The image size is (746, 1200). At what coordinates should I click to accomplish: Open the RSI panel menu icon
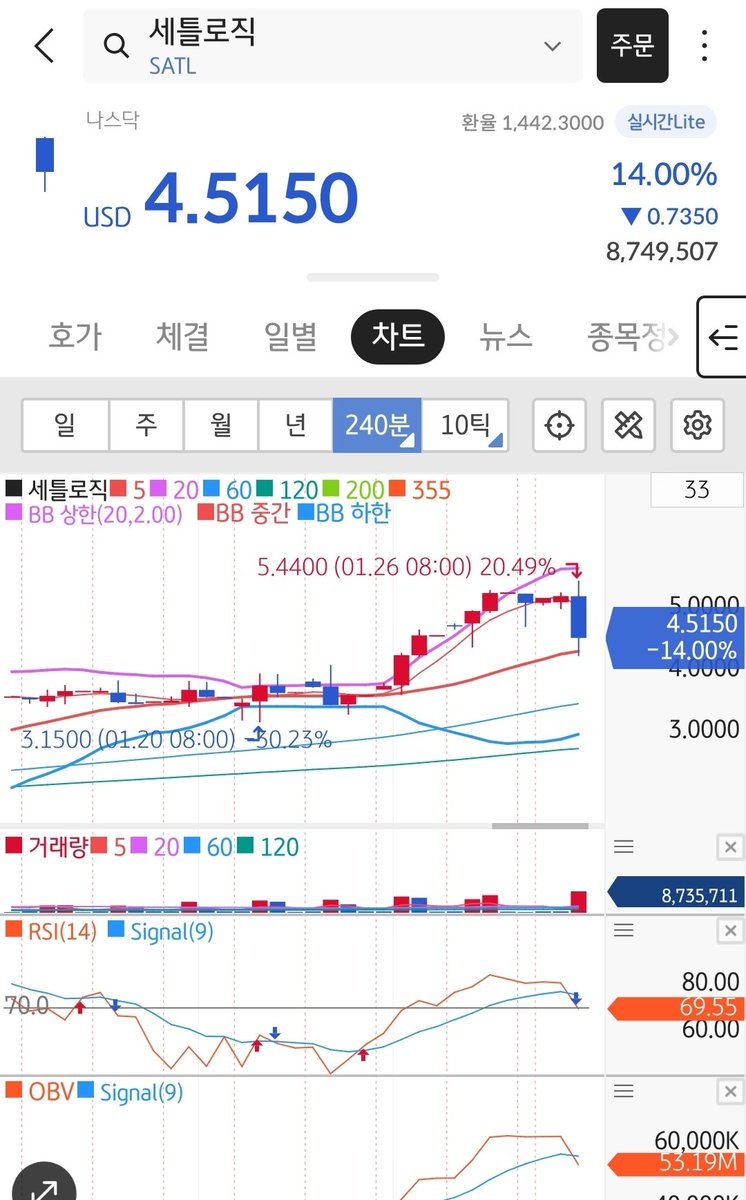coord(624,931)
